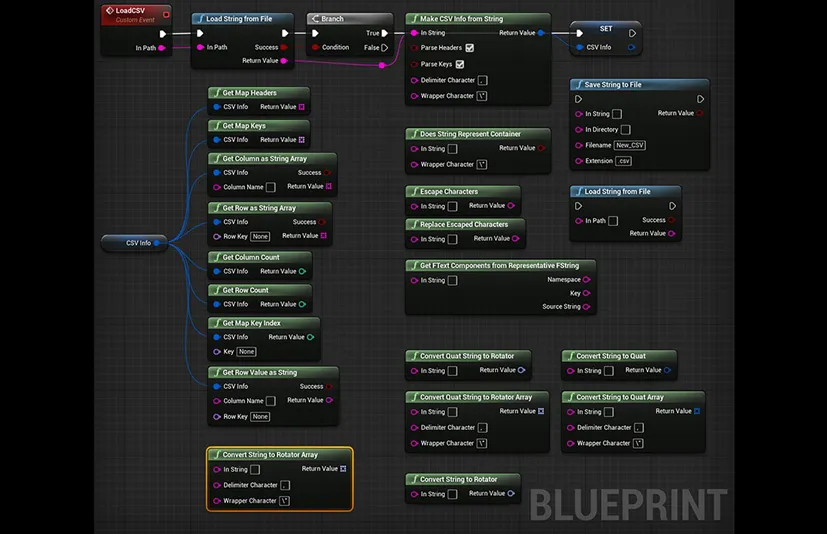Click Column Name field on Get Row Value as String

tap(271, 401)
